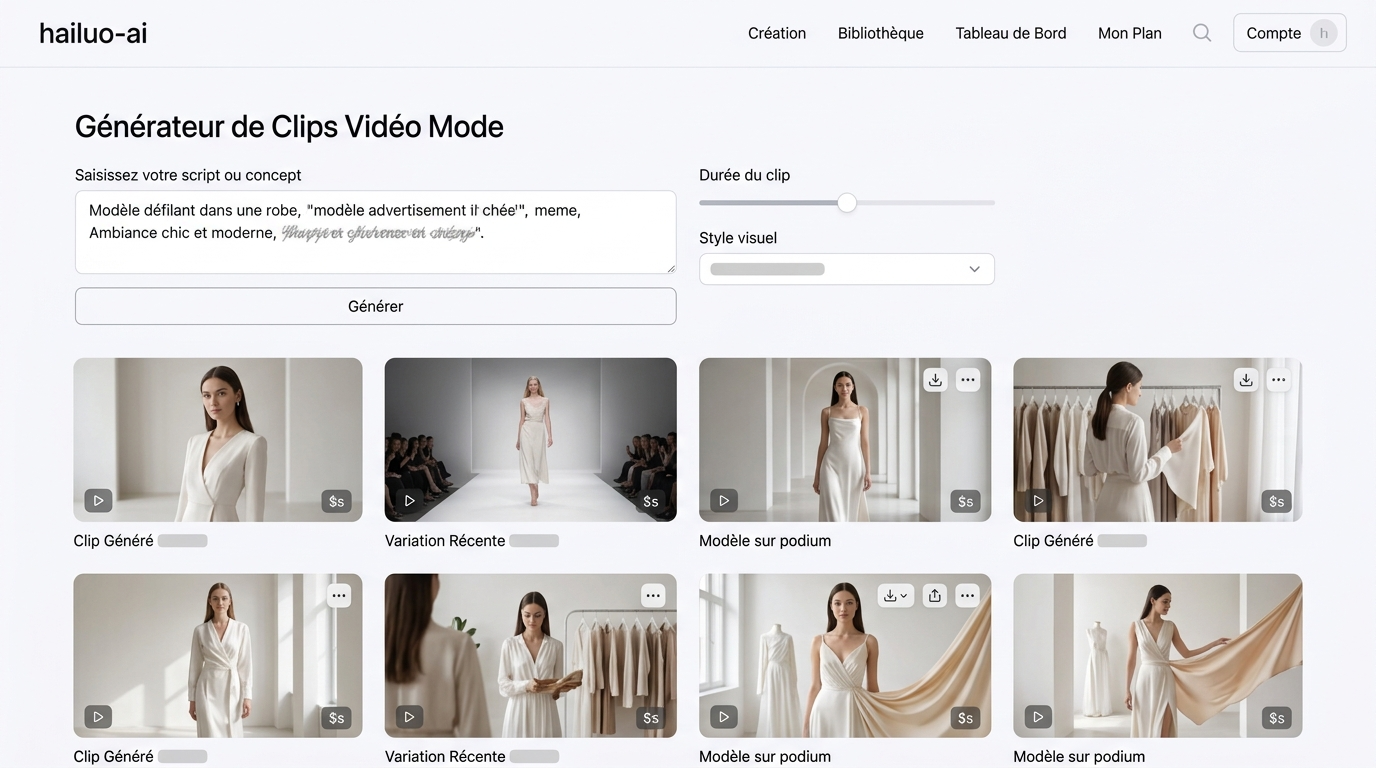Navigate to Mon Plan
The image size is (1376, 768).
pyautogui.click(x=1130, y=33)
